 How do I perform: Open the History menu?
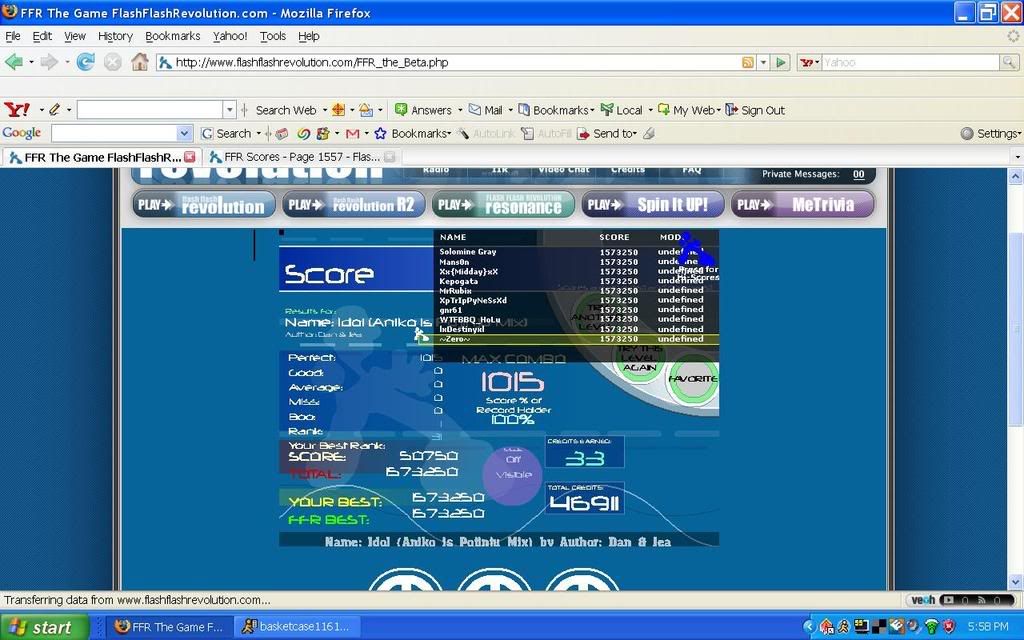[x=115, y=36]
